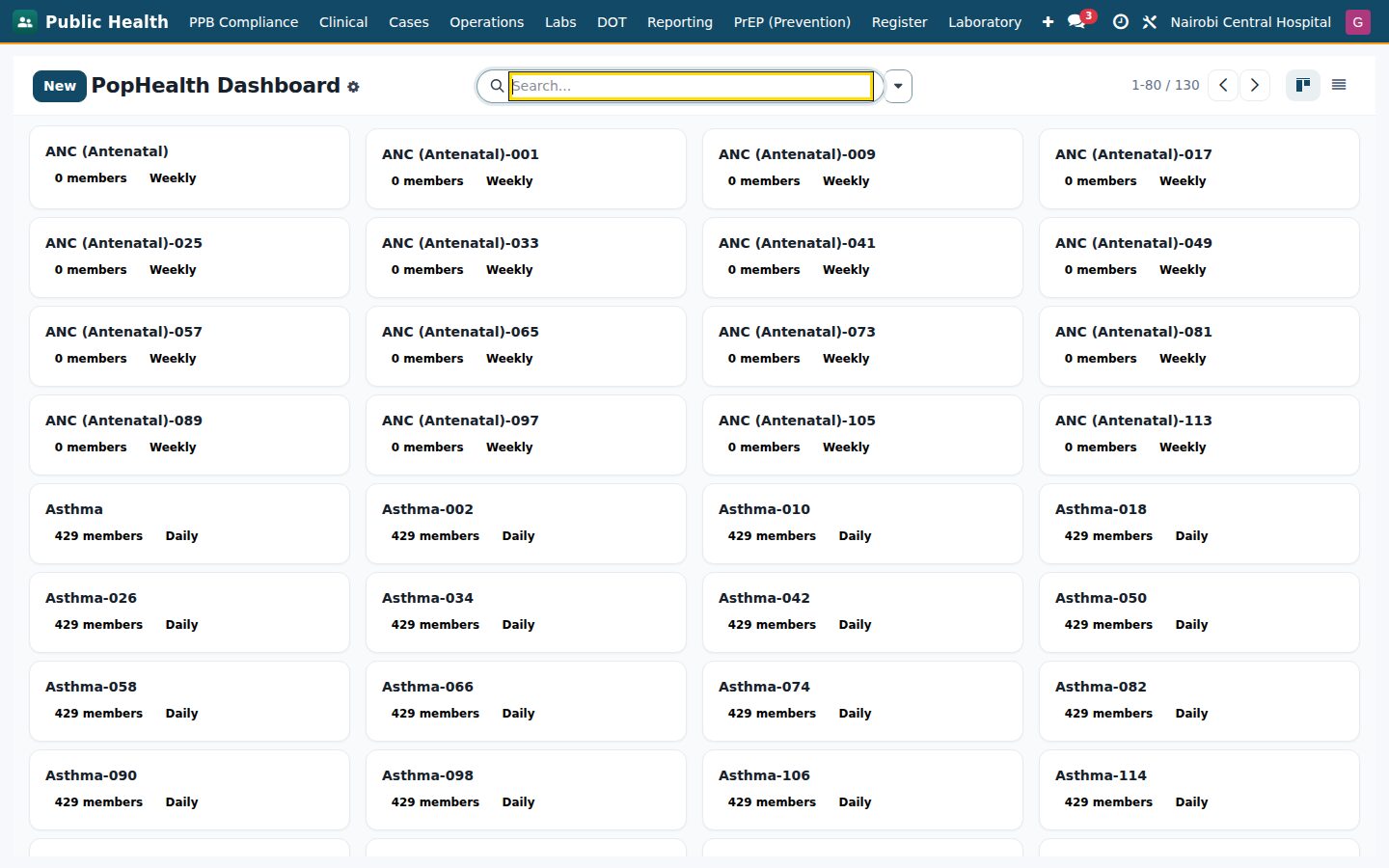Open the Public Health app home icon

[x=25, y=21]
